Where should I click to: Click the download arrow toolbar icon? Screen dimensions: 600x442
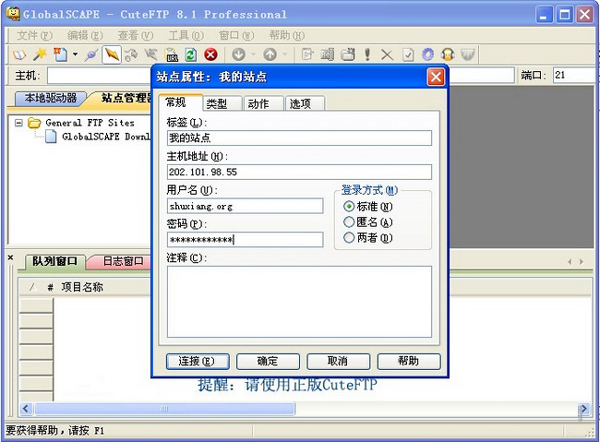coord(238,54)
